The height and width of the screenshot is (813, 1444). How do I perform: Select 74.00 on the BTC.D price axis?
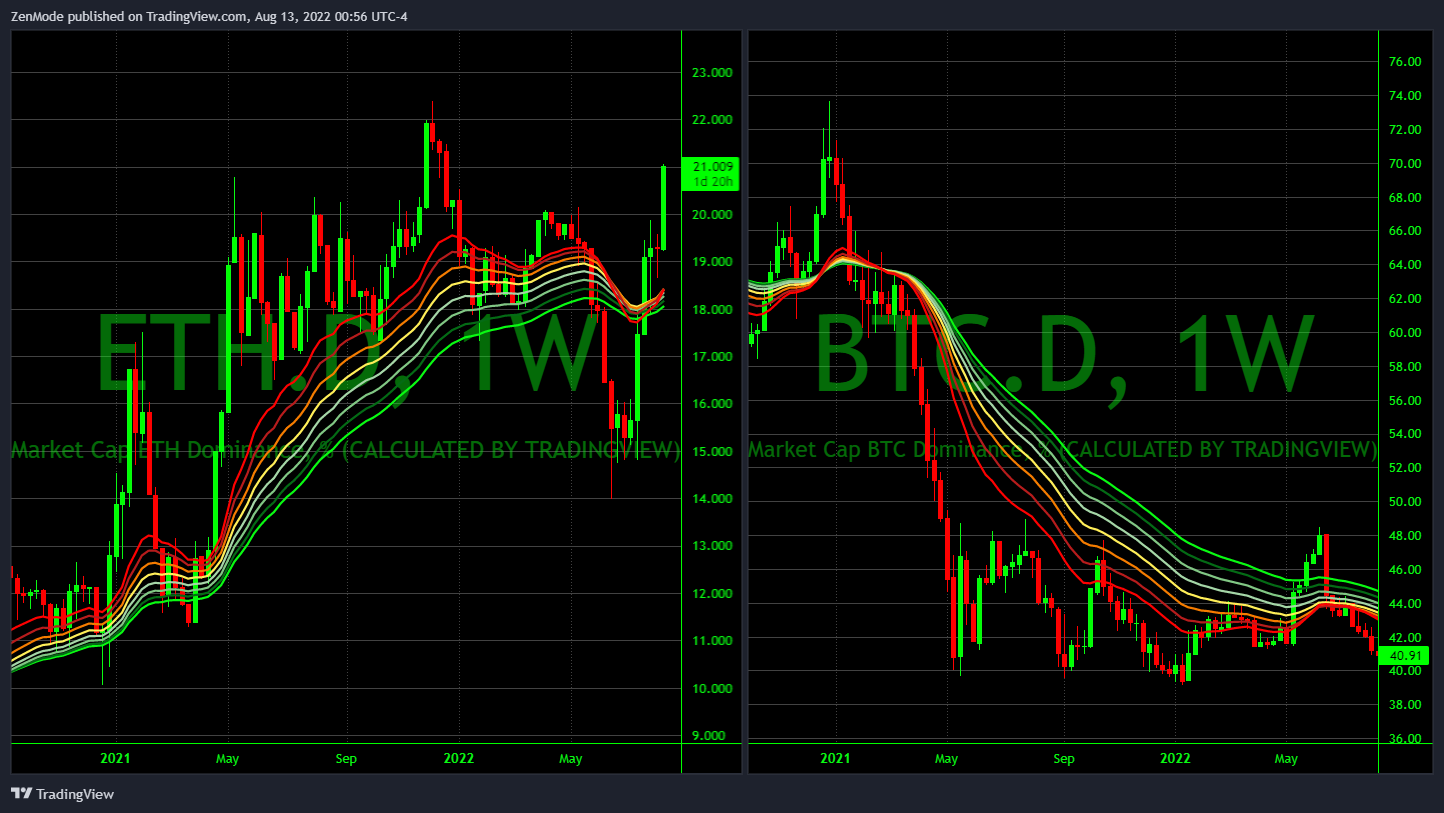coord(1406,95)
